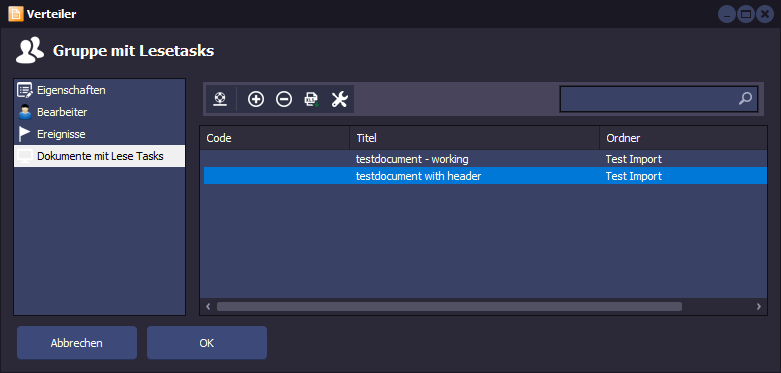Click Abbrechen to cancel the dialog

[x=77, y=343]
